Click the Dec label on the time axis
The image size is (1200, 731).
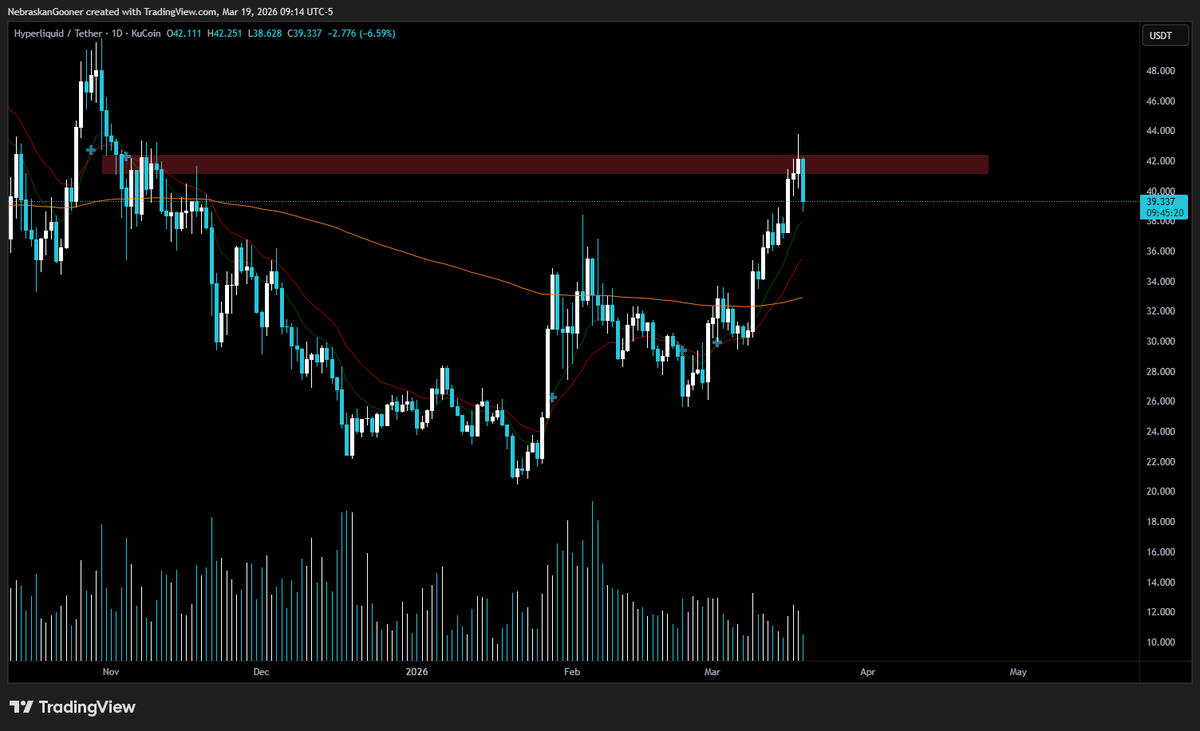[261, 673]
